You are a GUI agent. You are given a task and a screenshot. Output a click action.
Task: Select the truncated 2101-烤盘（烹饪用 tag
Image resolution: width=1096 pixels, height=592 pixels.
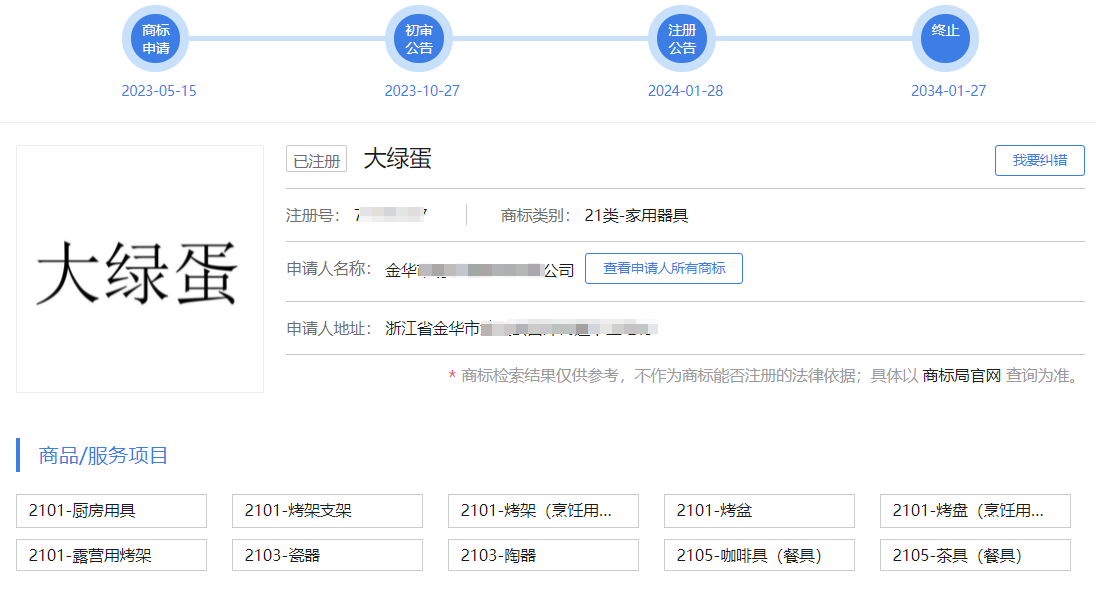[x=975, y=511]
